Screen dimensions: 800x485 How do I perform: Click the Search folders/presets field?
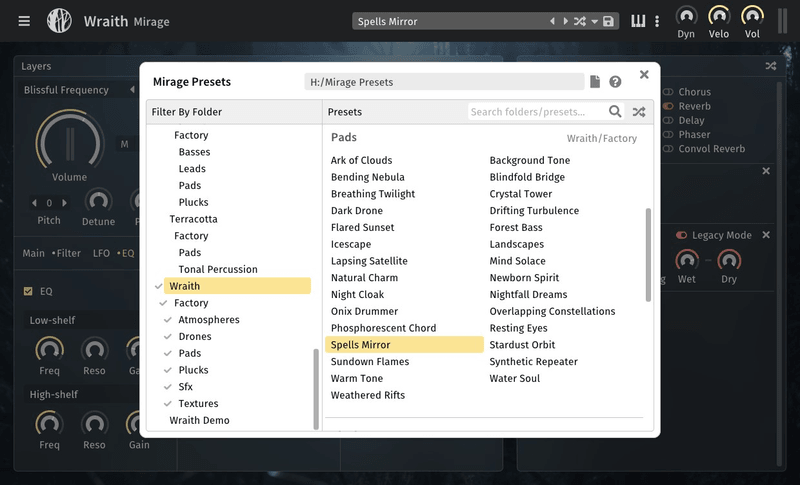(x=537, y=112)
